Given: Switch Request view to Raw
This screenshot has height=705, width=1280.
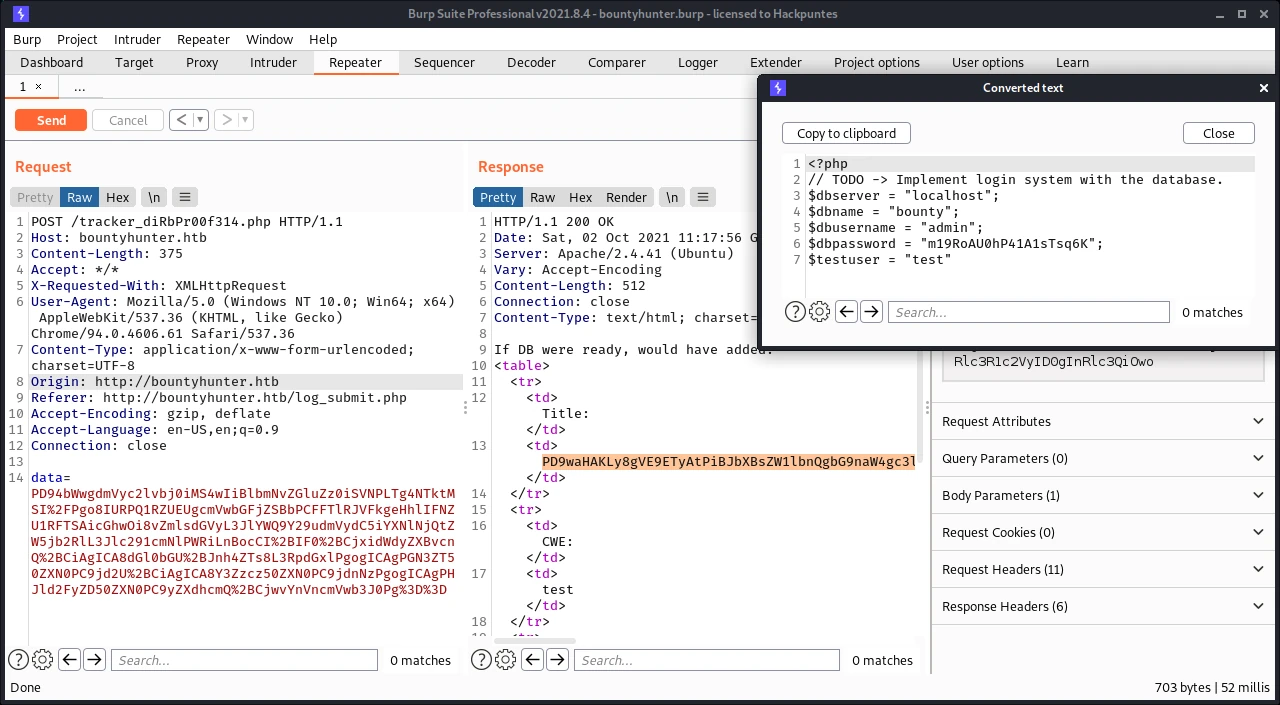Looking at the screenshot, I should pyautogui.click(x=80, y=197).
